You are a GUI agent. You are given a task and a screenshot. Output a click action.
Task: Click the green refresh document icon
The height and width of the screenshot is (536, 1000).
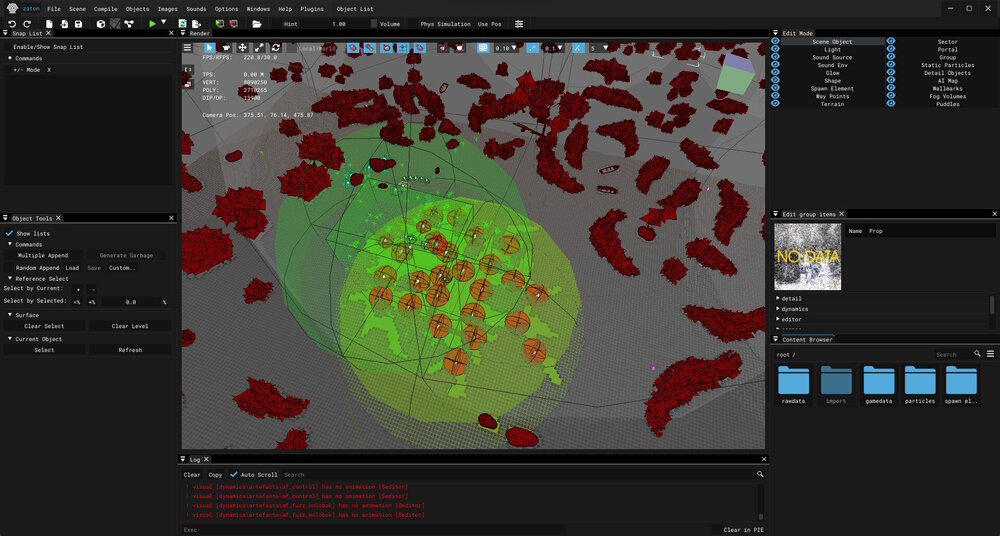[182, 24]
